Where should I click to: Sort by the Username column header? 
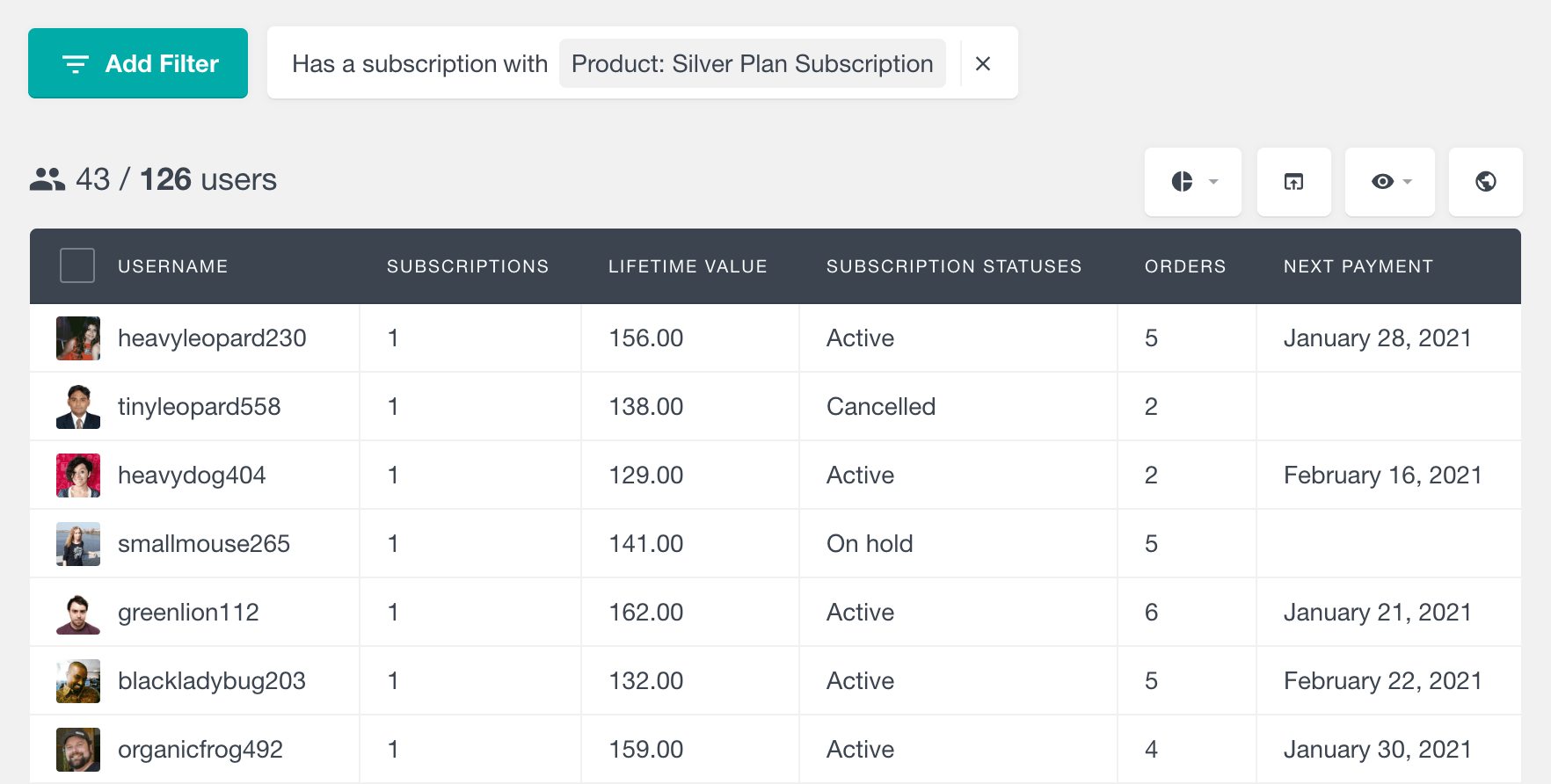pyautogui.click(x=173, y=266)
